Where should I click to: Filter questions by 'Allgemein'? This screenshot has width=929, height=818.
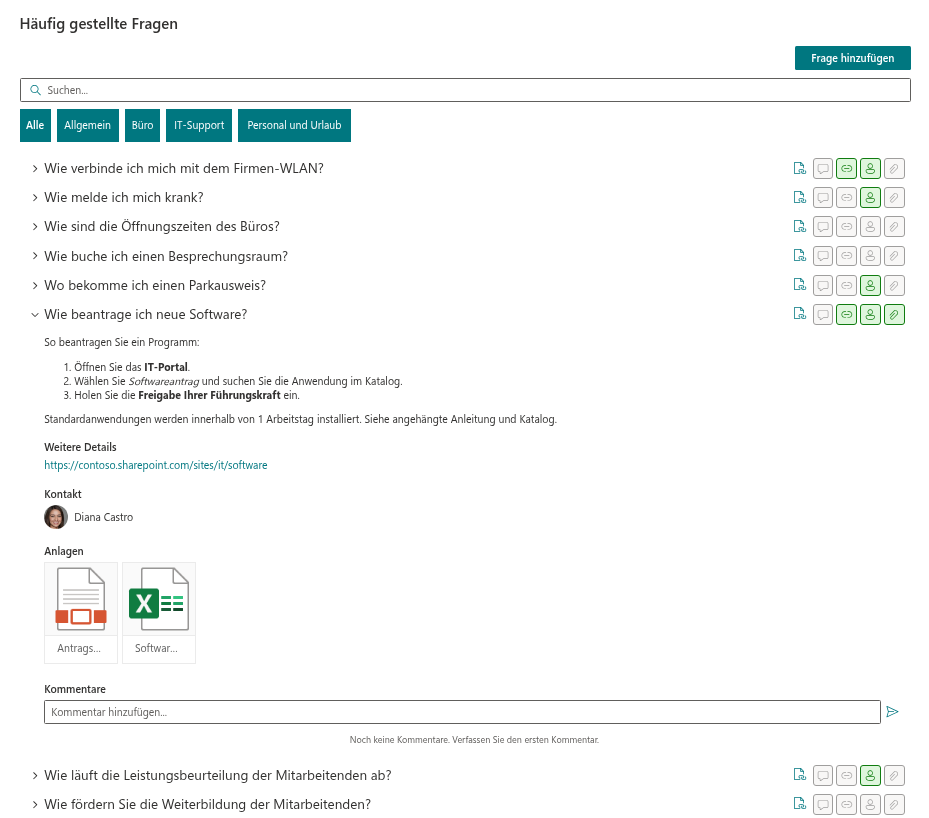[x=88, y=126]
